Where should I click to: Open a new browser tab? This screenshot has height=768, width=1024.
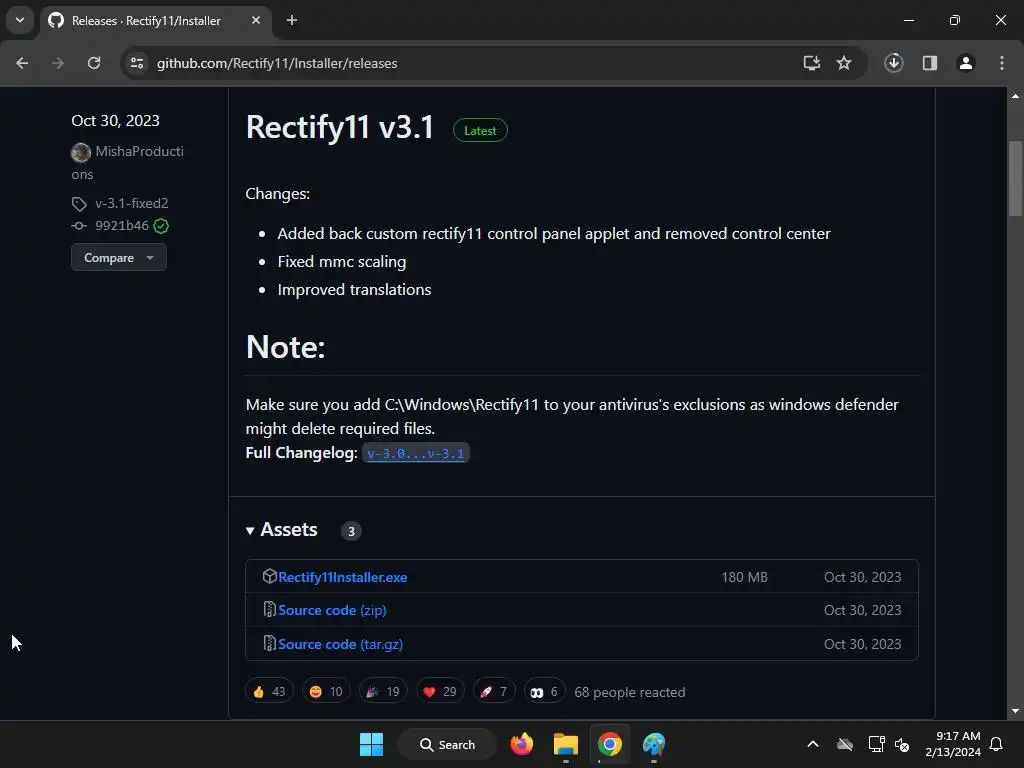coord(292,21)
